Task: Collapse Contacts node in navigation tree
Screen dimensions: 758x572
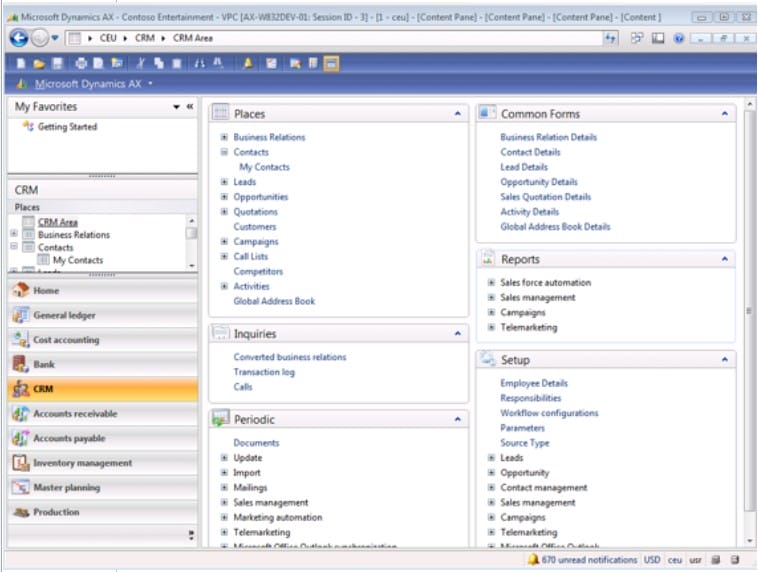Action: [14, 246]
